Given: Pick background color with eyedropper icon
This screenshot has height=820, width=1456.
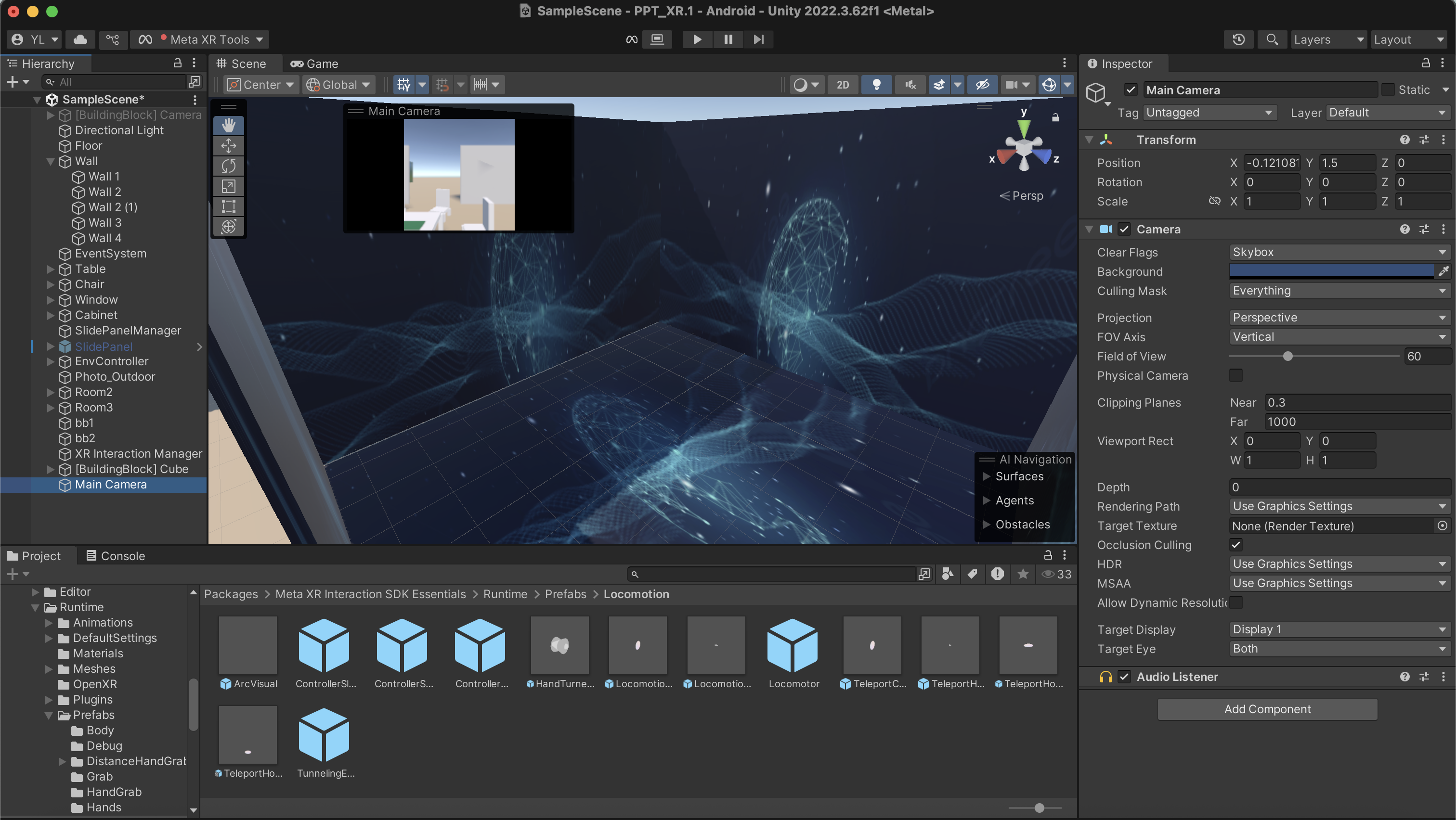Looking at the screenshot, I should click(1443, 271).
